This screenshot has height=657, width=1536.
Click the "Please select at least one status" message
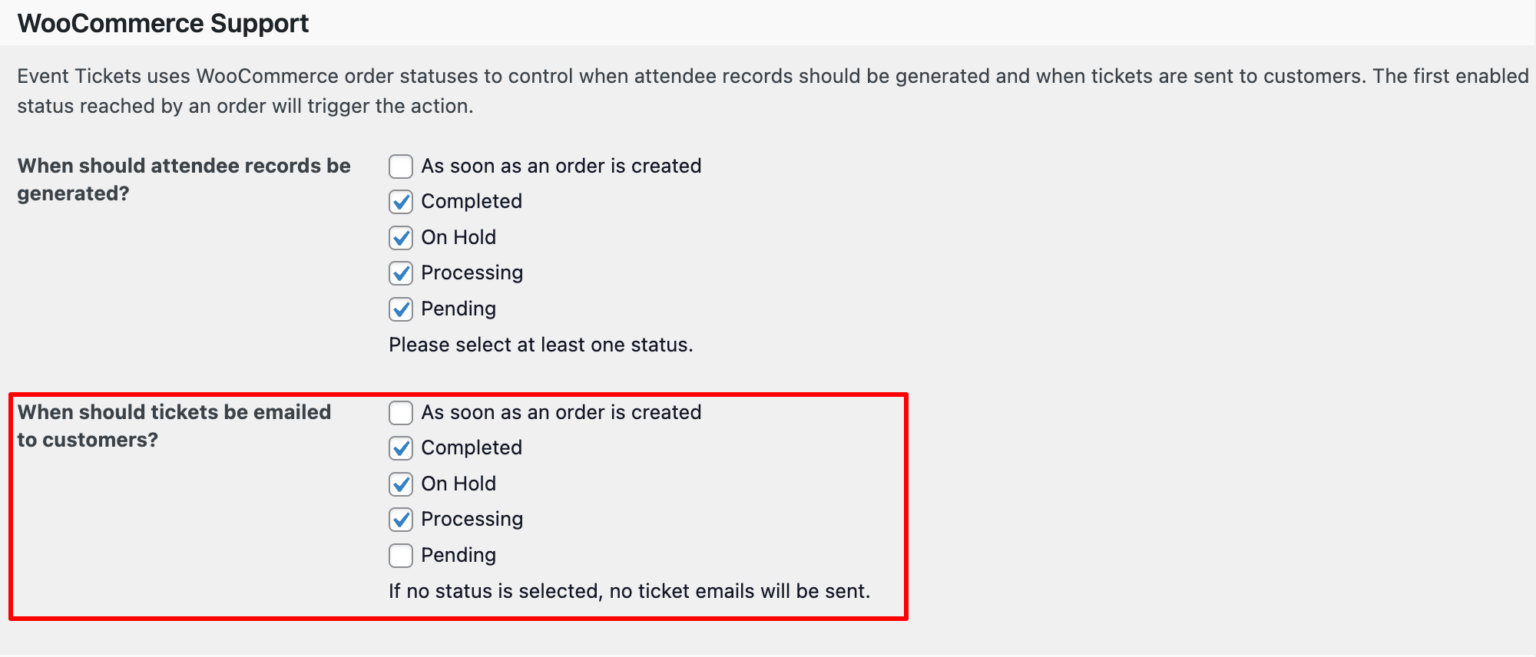coord(541,344)
